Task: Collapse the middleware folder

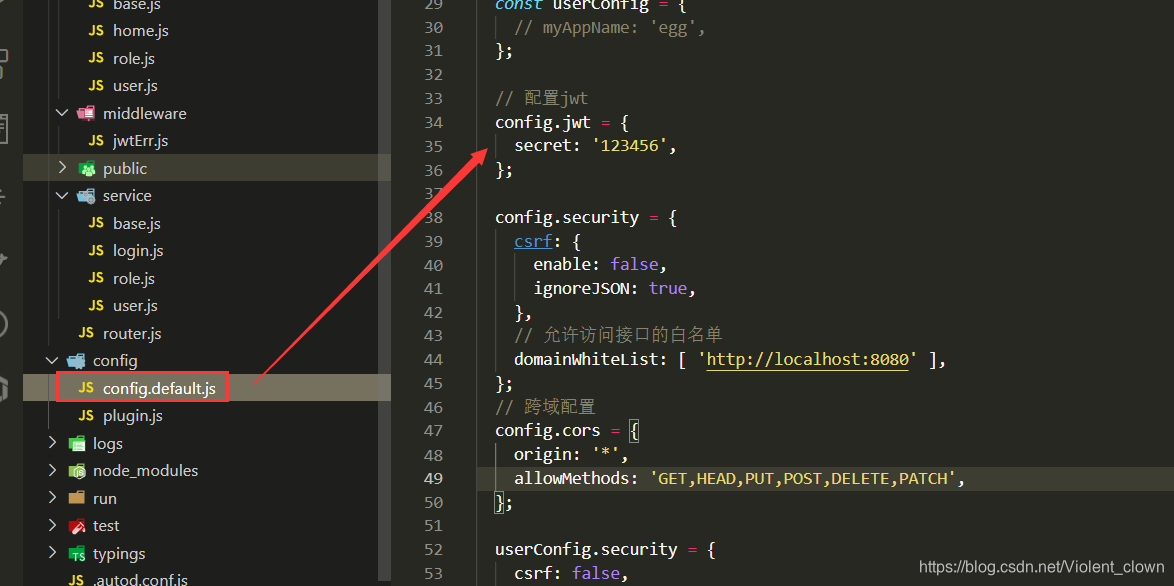Action: pos(62,112)
